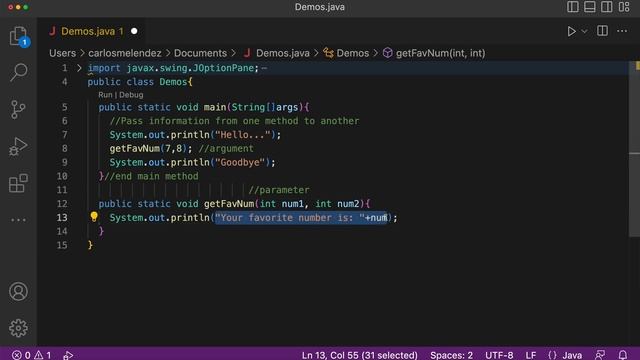The width and height of the screenshot is (640, 360).
Task: Select carlosmelendez in the breadcrumb
Action: tap(125, 53)
